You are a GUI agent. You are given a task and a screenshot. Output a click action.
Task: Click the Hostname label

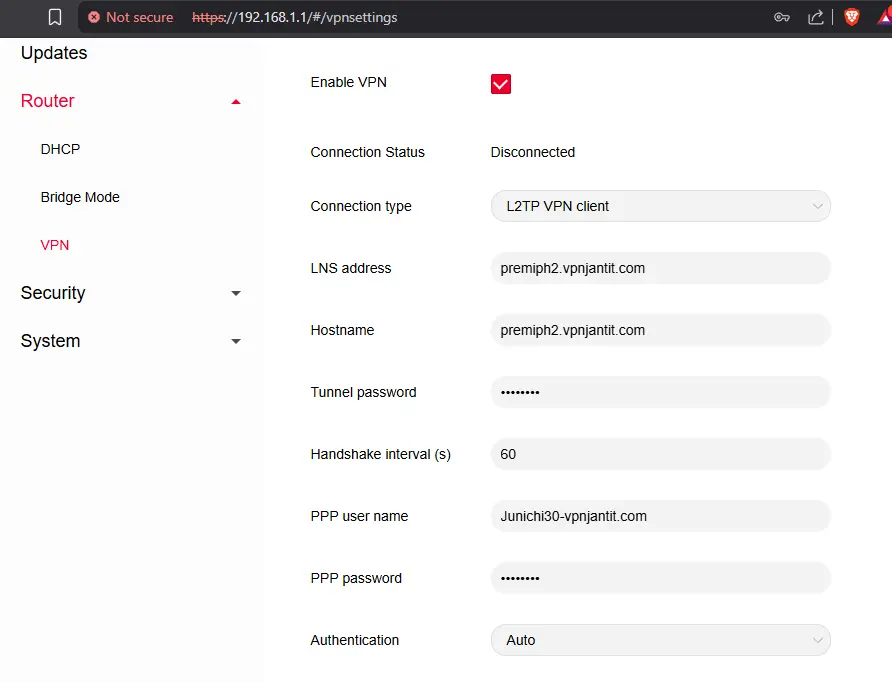342,330
